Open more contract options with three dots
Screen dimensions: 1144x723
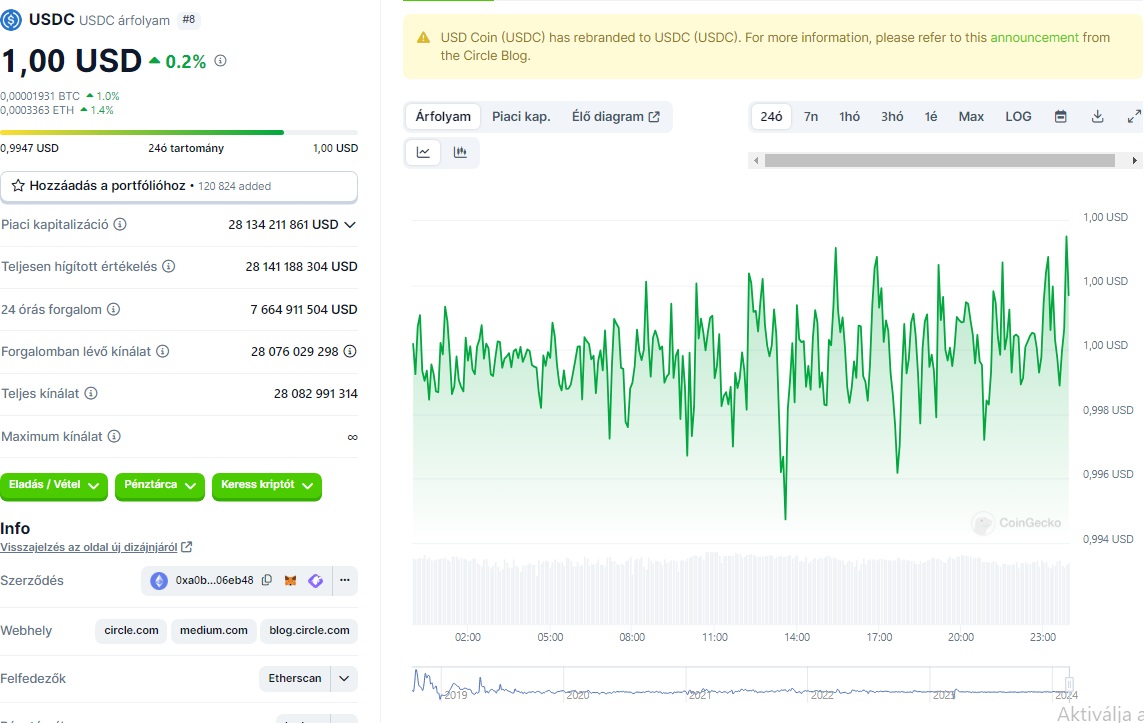344,581
